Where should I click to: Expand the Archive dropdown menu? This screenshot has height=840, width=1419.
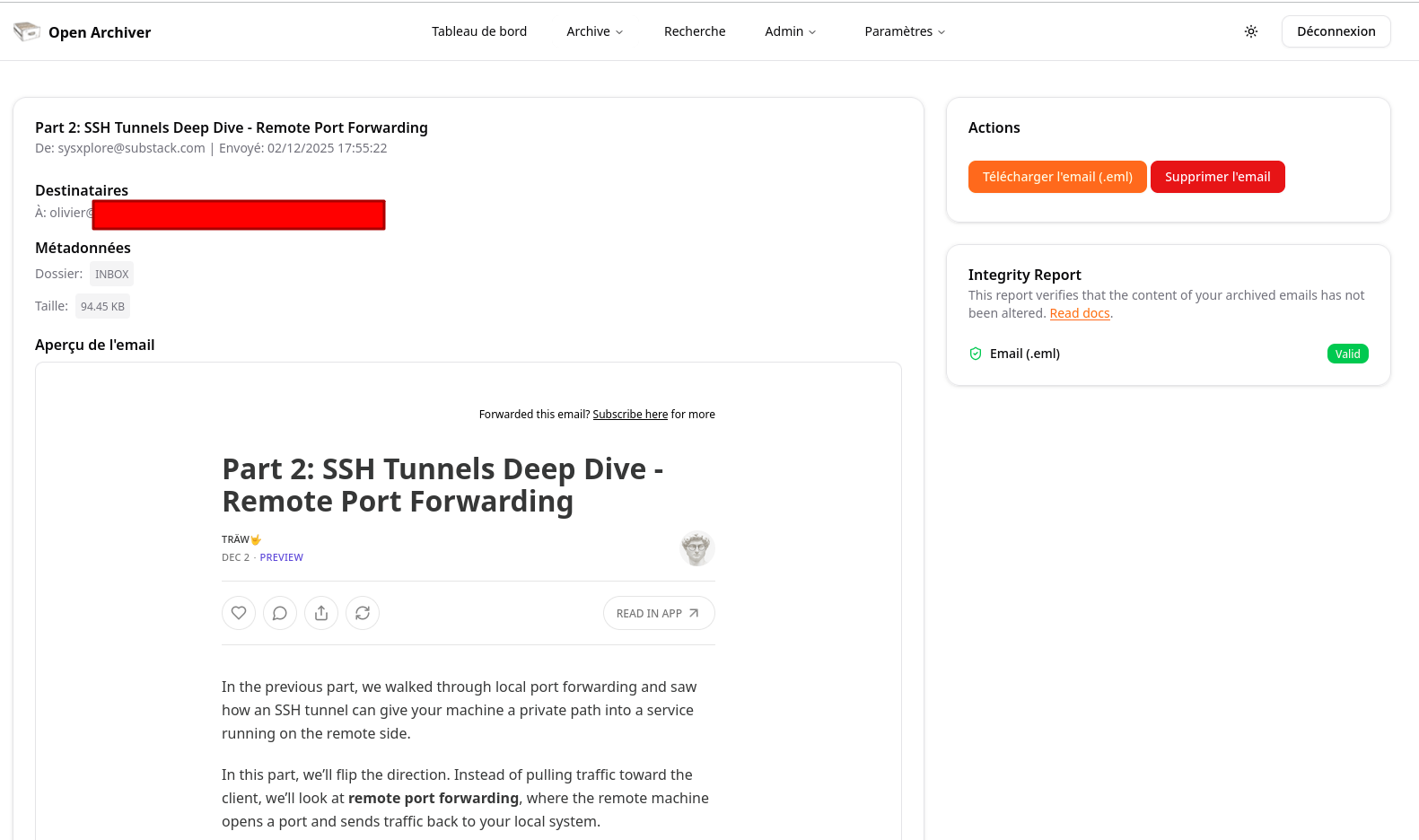tap(594, 31)
